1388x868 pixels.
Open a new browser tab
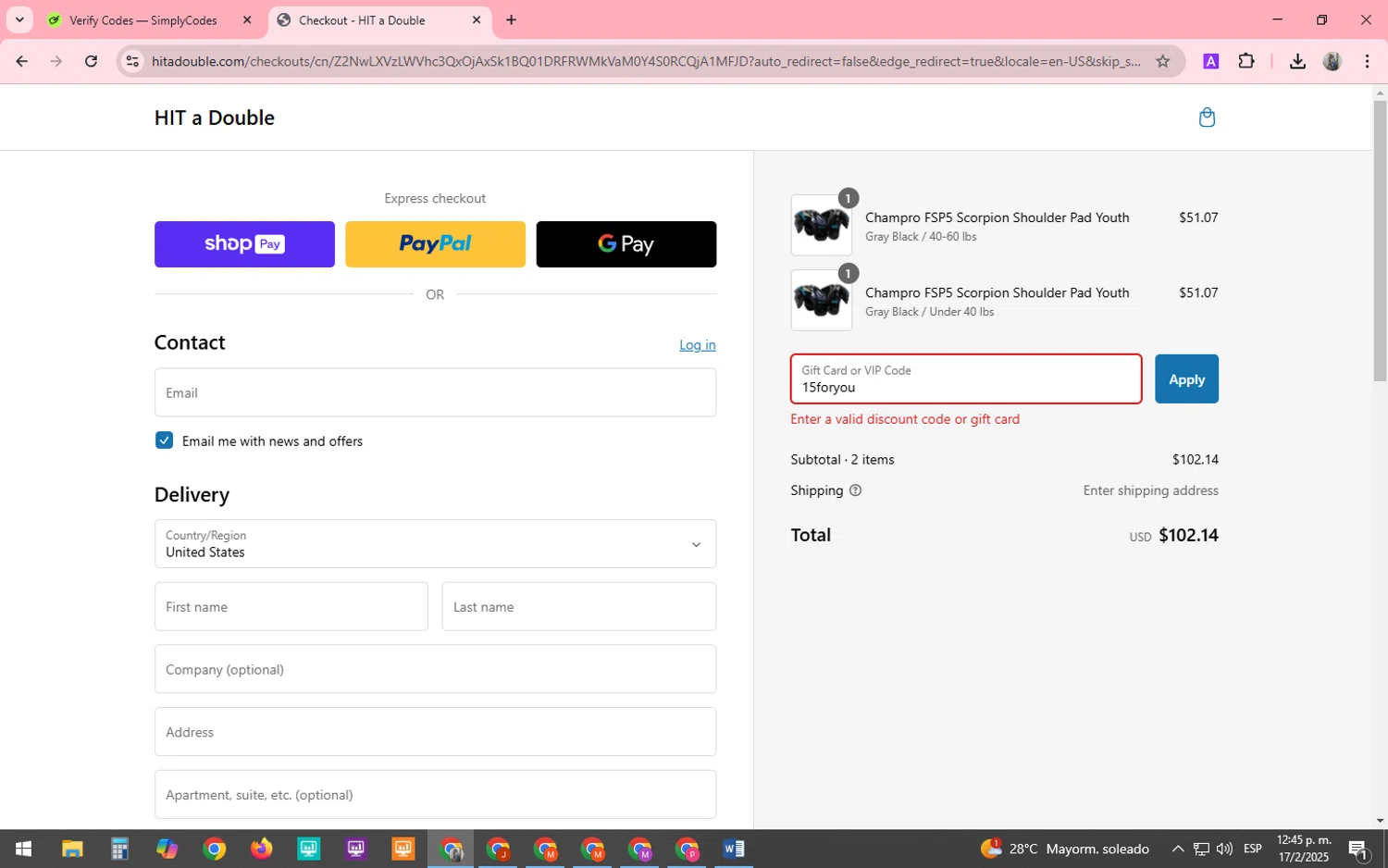pyautogui.click(x=511, y=19)
